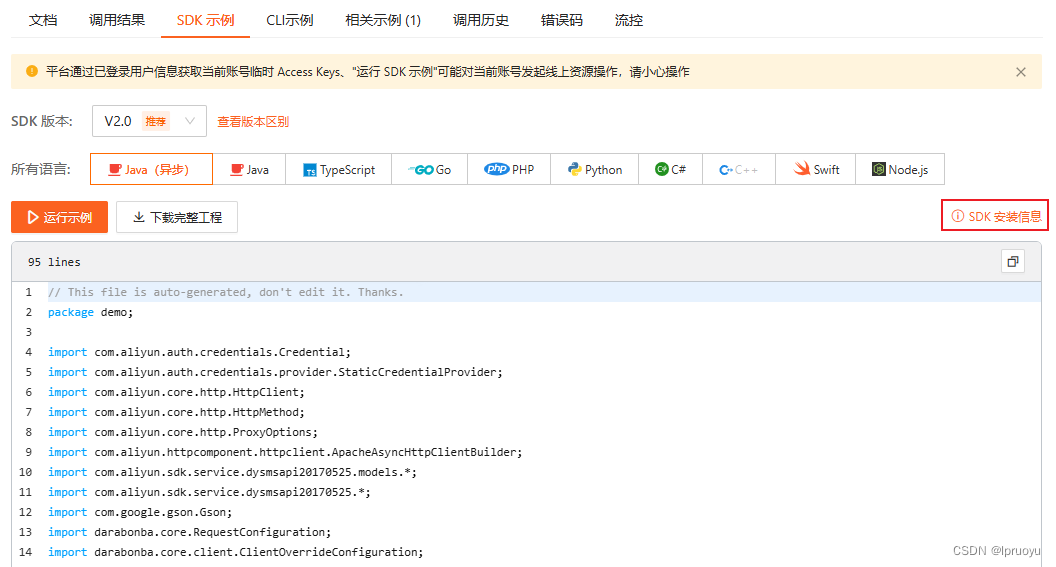Open the CLI示例 tab

tap(290, 20)
